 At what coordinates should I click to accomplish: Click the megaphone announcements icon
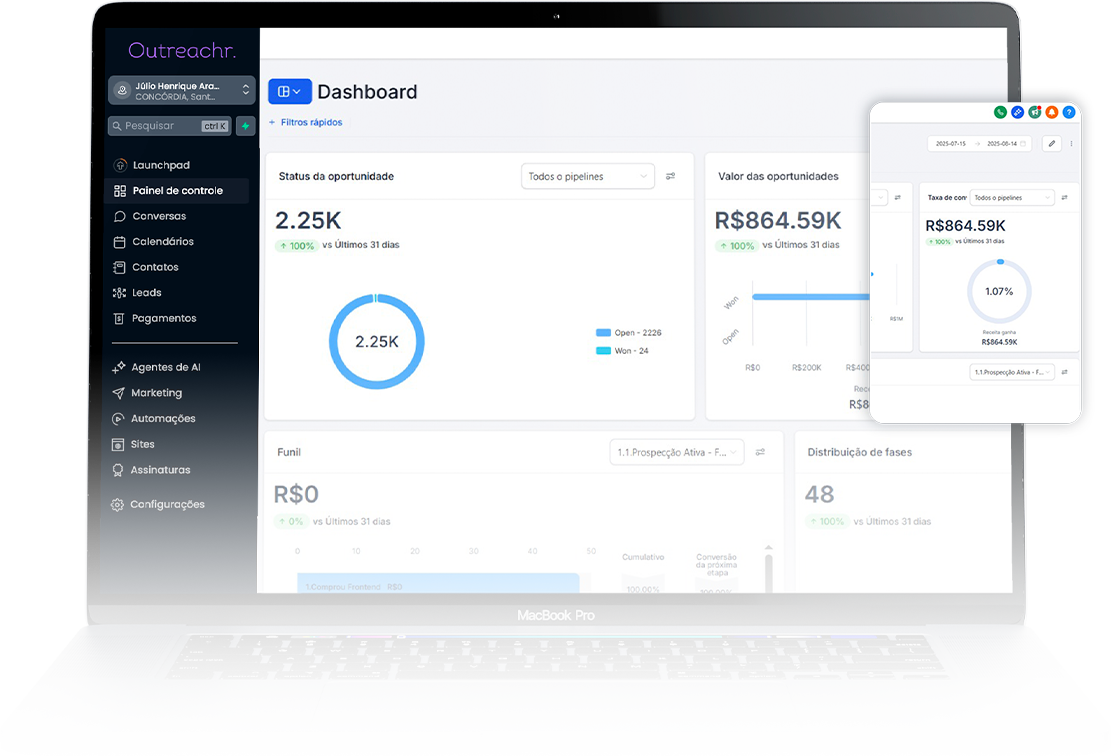1034,112
